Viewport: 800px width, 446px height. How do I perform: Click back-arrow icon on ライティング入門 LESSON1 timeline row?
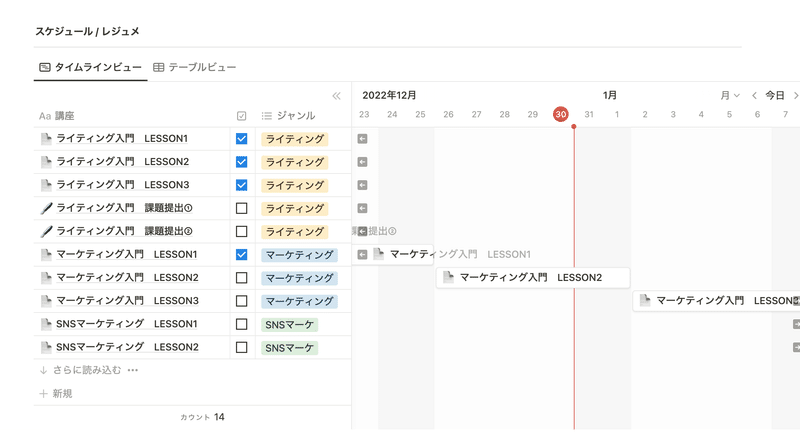(x=362, y=139)
